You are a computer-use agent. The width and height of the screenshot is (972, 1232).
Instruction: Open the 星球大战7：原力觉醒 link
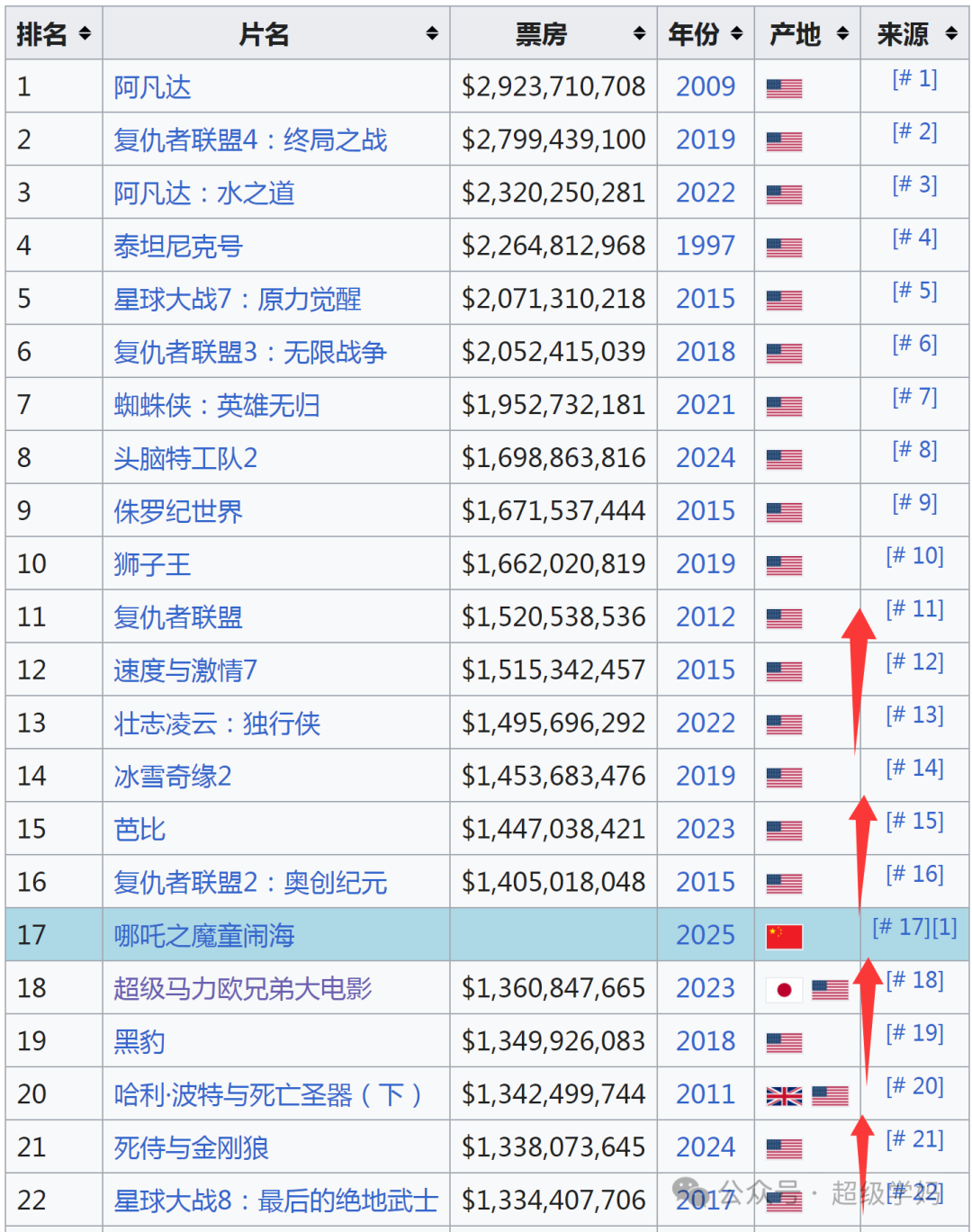[x=238, y=300]
